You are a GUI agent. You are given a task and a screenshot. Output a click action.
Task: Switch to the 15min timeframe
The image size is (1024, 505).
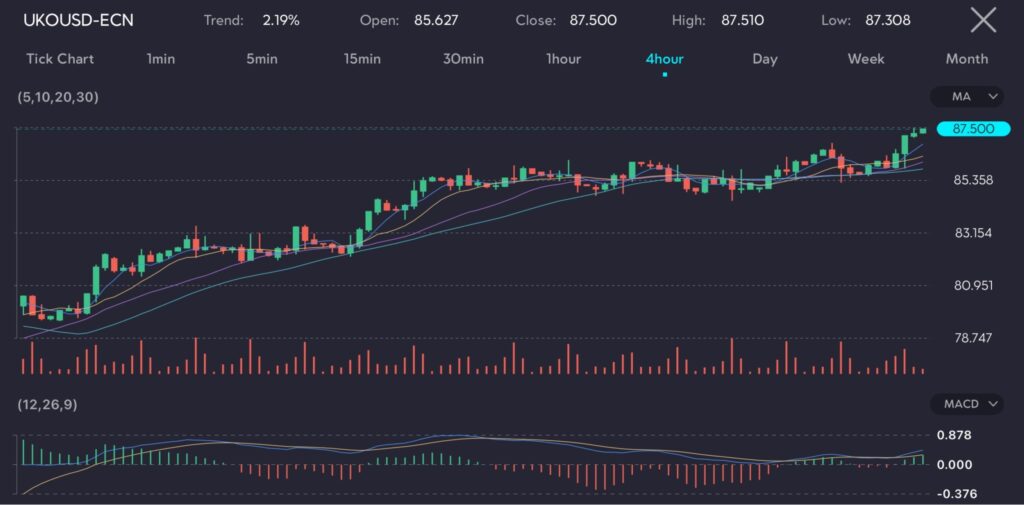coord(362,59)
